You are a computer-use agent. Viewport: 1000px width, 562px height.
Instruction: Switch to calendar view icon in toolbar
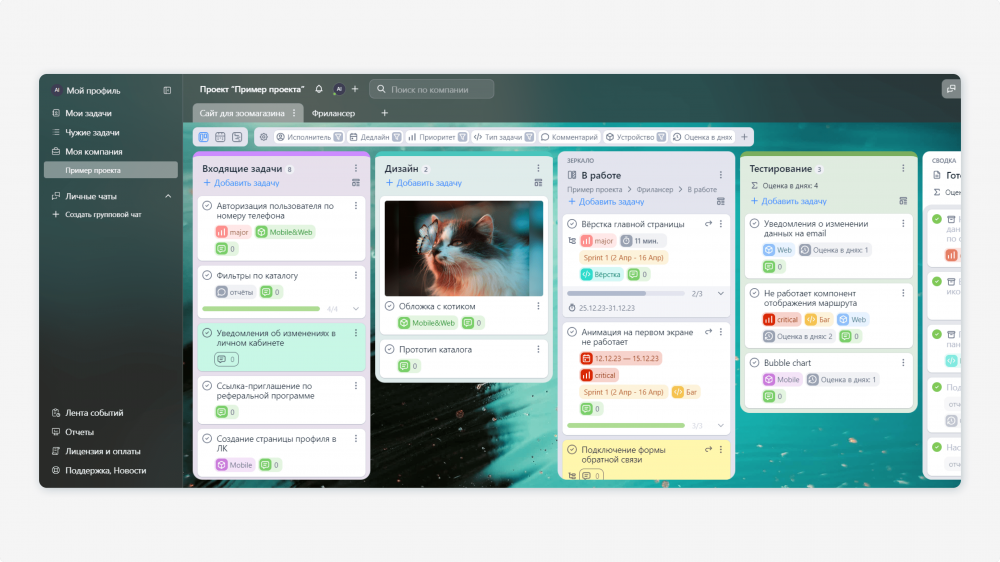click(x=220, y=137)
